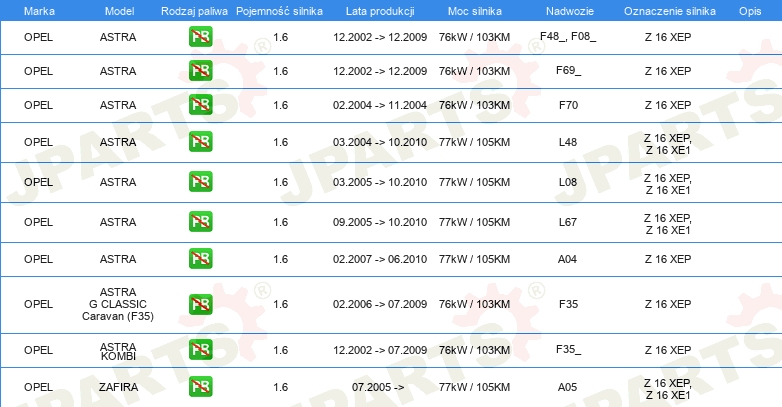
Task: Select the body code cell A04
Action: pyautogui.click(x=568, y=259)
